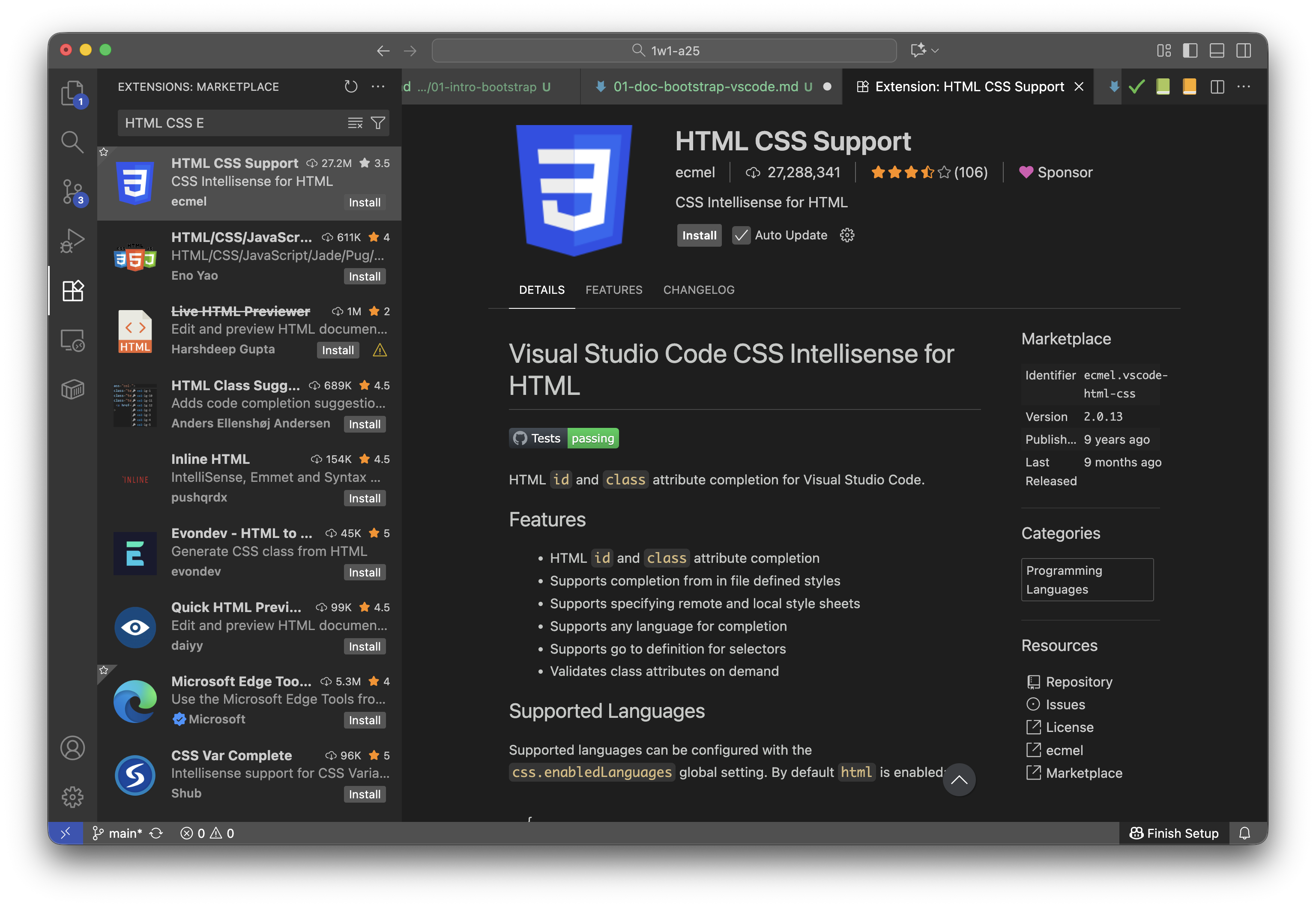Refresh the extensions marketplace list
Image resolution: width=1316 pixels, height=908 pixels.
[x=351, y=87]
